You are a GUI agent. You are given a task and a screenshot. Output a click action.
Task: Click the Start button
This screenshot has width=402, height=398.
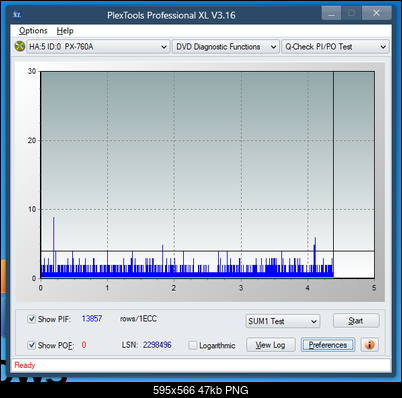[356, 321]
